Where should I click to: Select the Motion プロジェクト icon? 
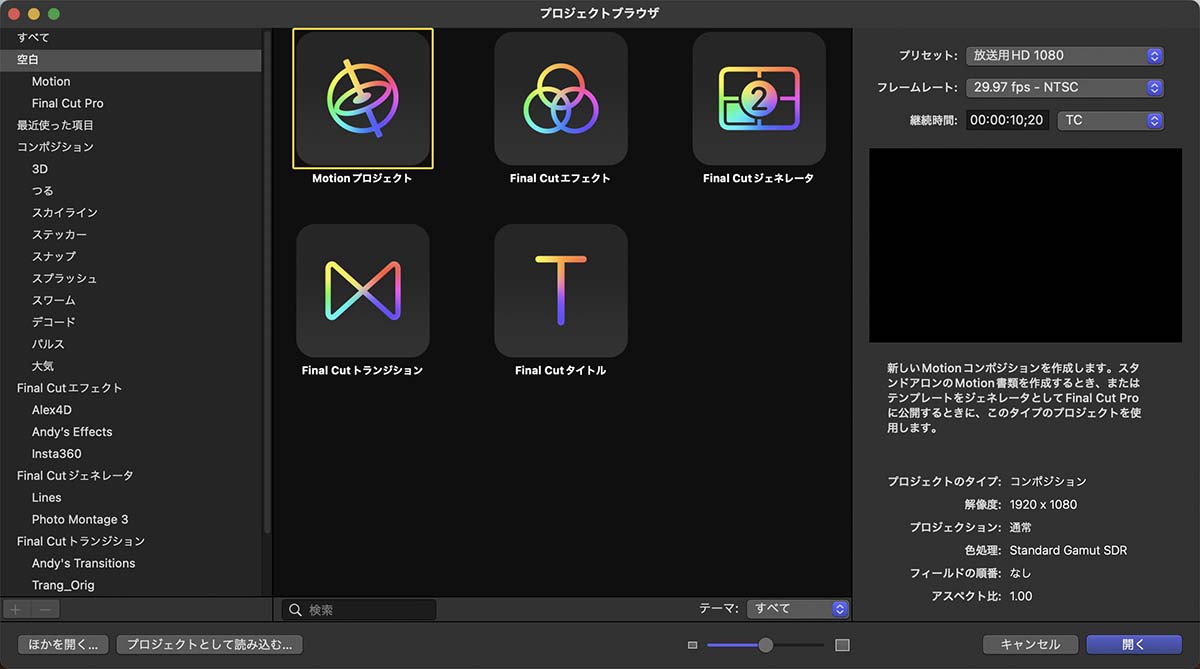[363, 98]
